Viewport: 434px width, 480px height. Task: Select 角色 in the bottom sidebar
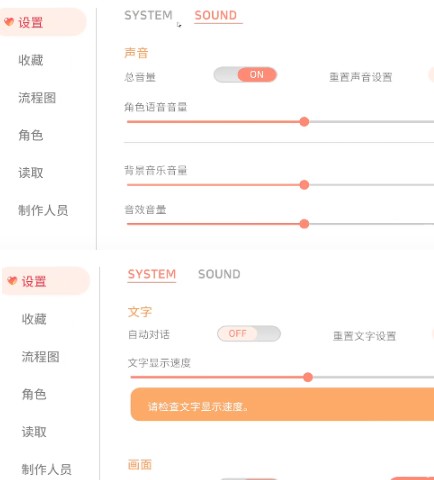pos(34,394)
